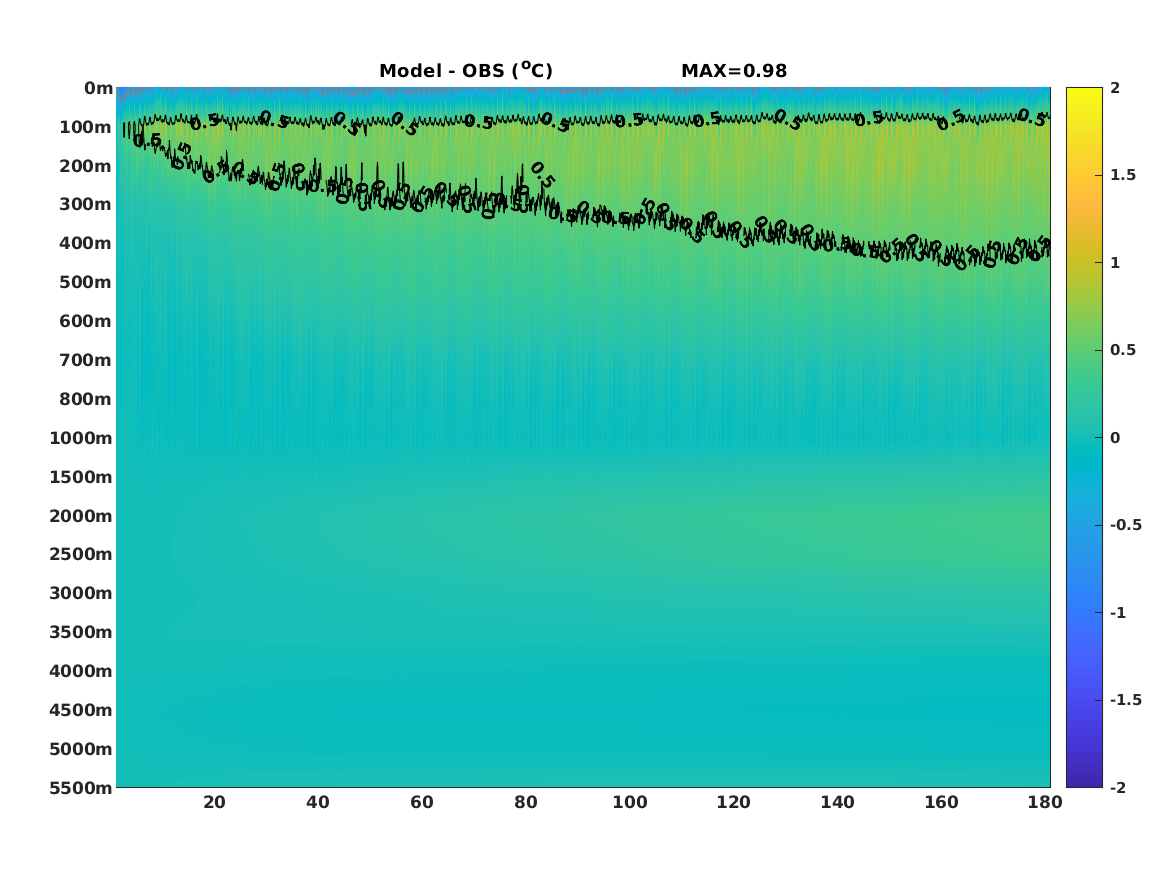Click the x-axis tick label '40'
This screenshot has height=875, width=1167.
(x=318, y=802)
